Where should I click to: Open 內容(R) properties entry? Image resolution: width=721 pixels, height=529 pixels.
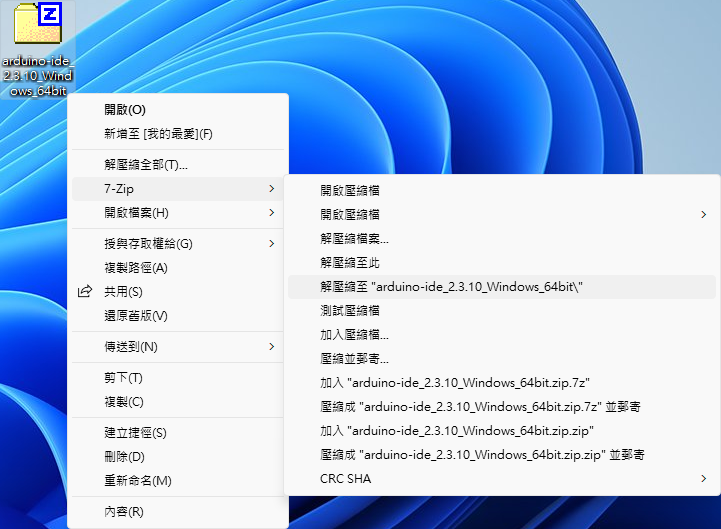(x=178, y=512)
